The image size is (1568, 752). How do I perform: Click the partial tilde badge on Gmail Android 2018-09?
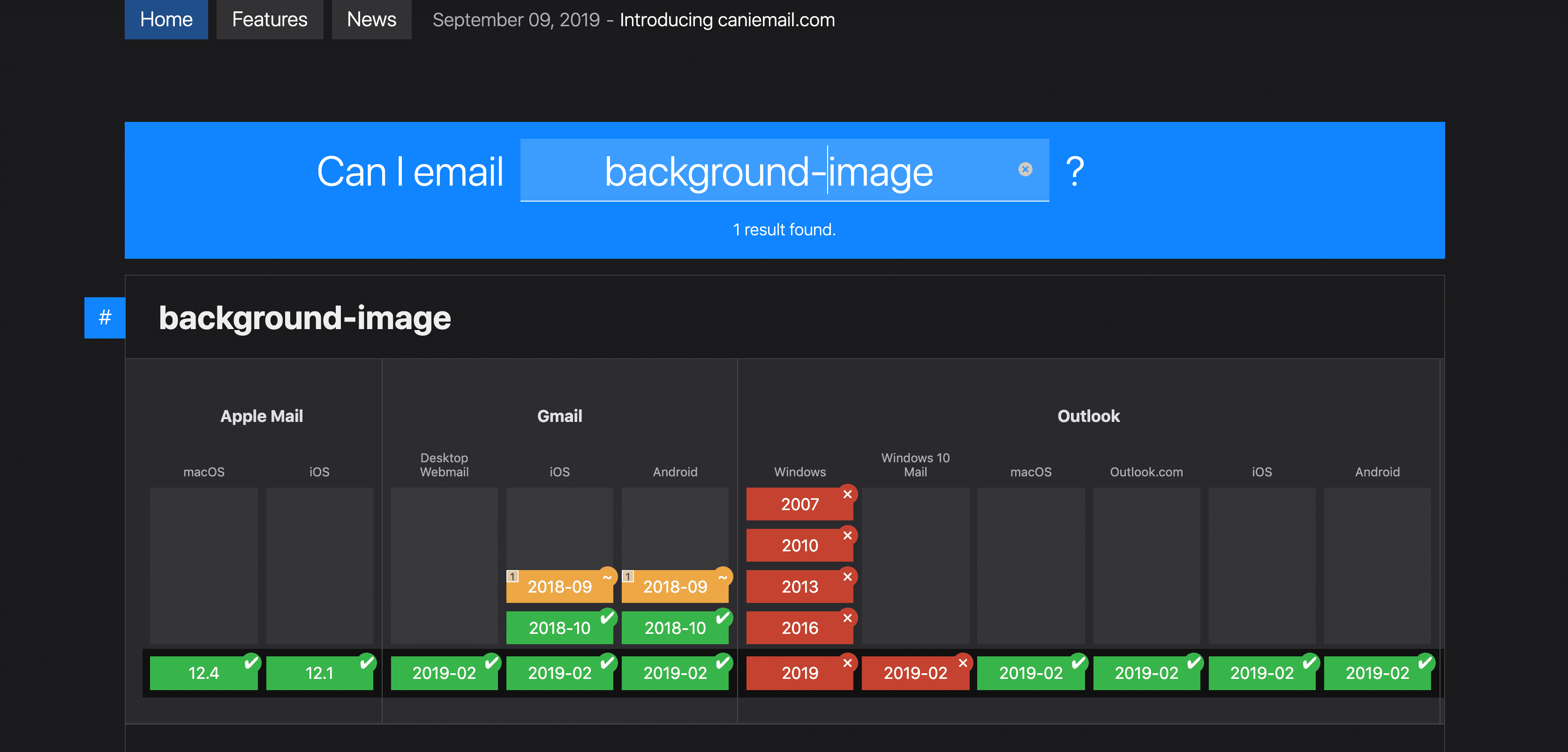click(723, 577)
